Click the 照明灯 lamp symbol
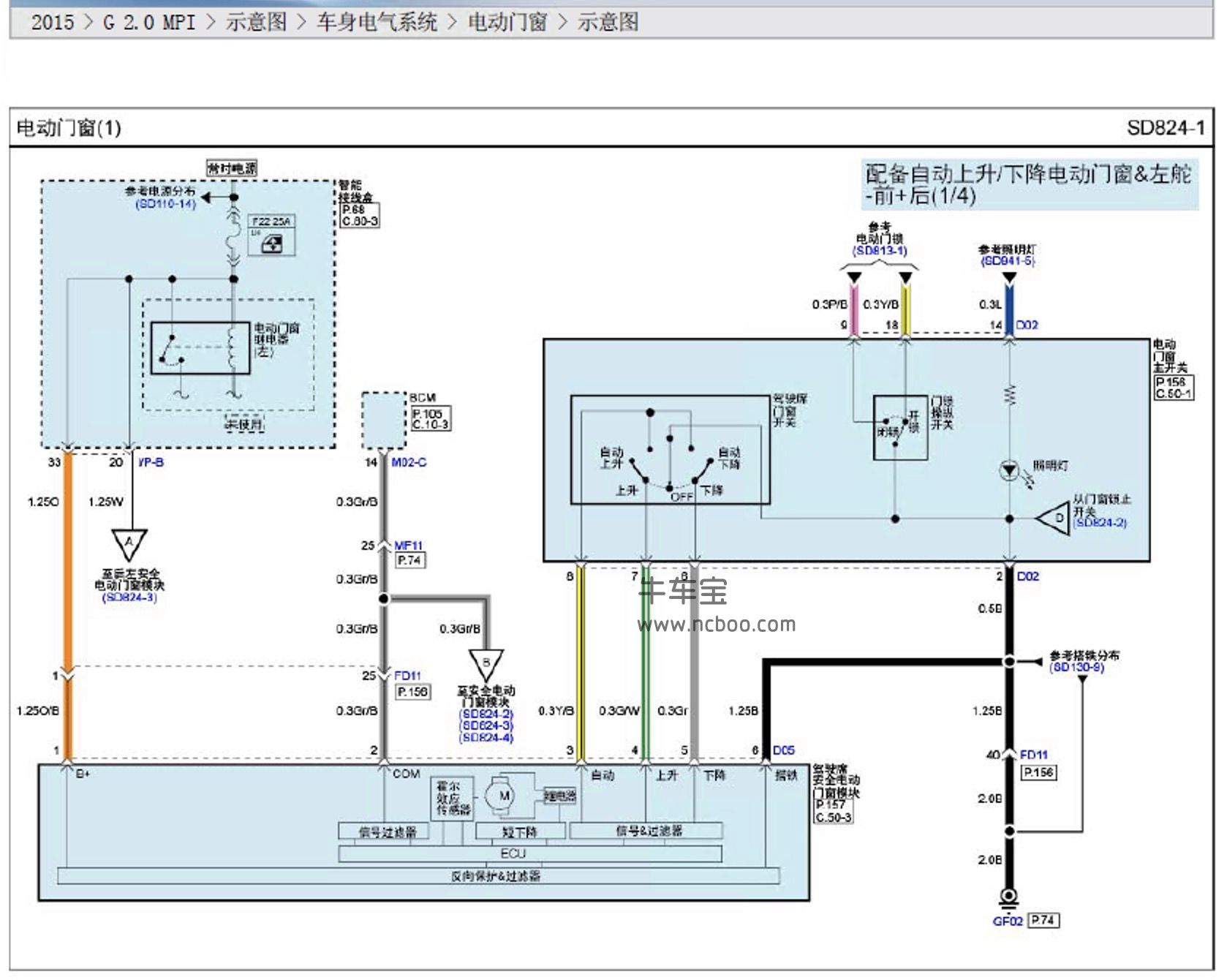 1009,470
